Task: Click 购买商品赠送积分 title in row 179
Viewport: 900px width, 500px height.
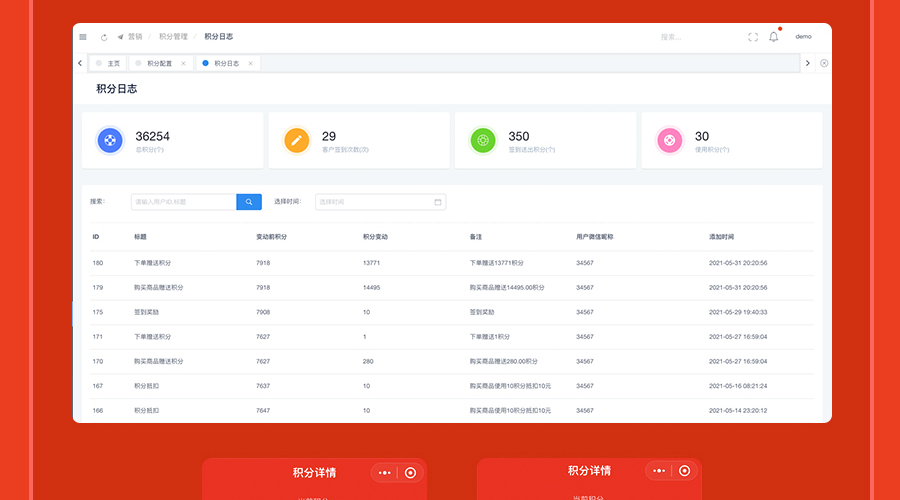Action: coord(158,288)
